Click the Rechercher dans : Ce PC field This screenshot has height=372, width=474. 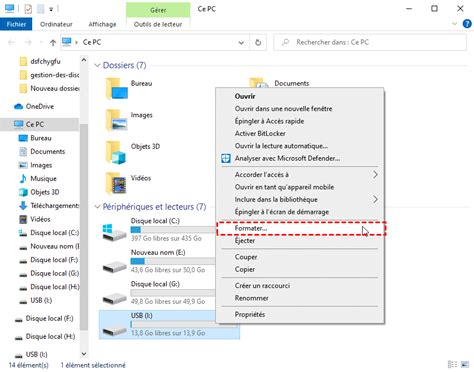[370, 42]
